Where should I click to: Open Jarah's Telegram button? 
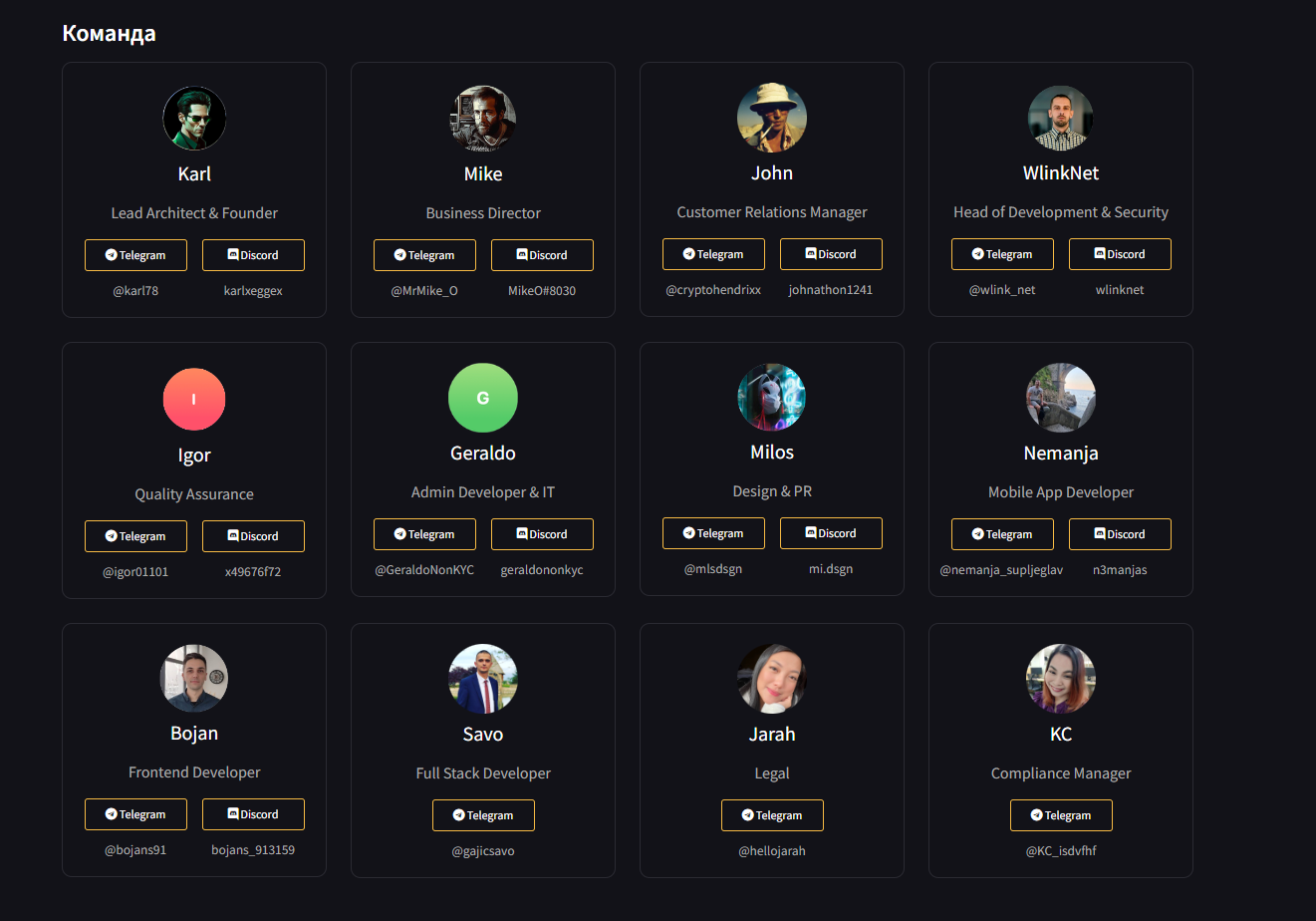772,815
